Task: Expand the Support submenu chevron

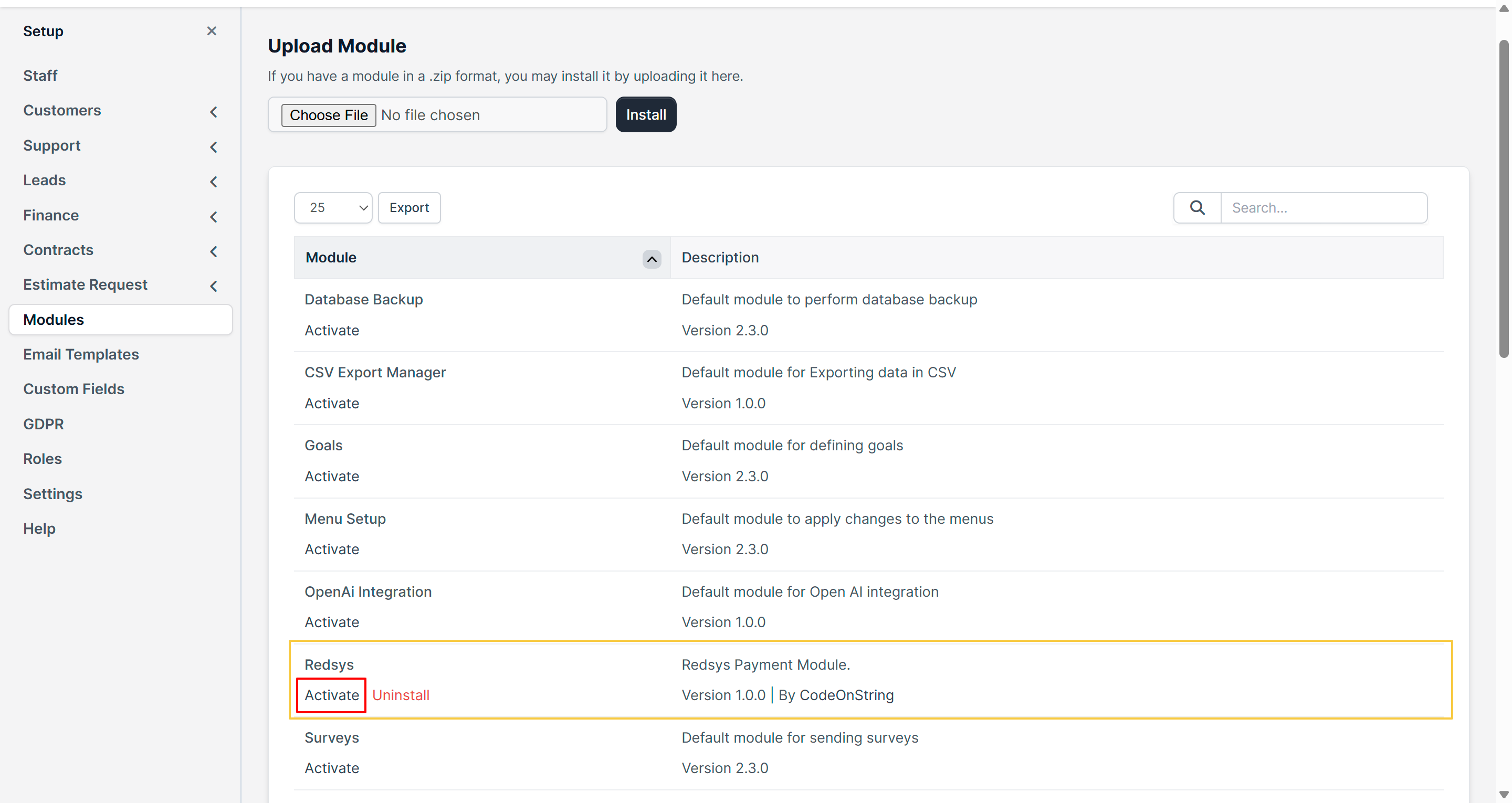Action: (x=214, y=147)
